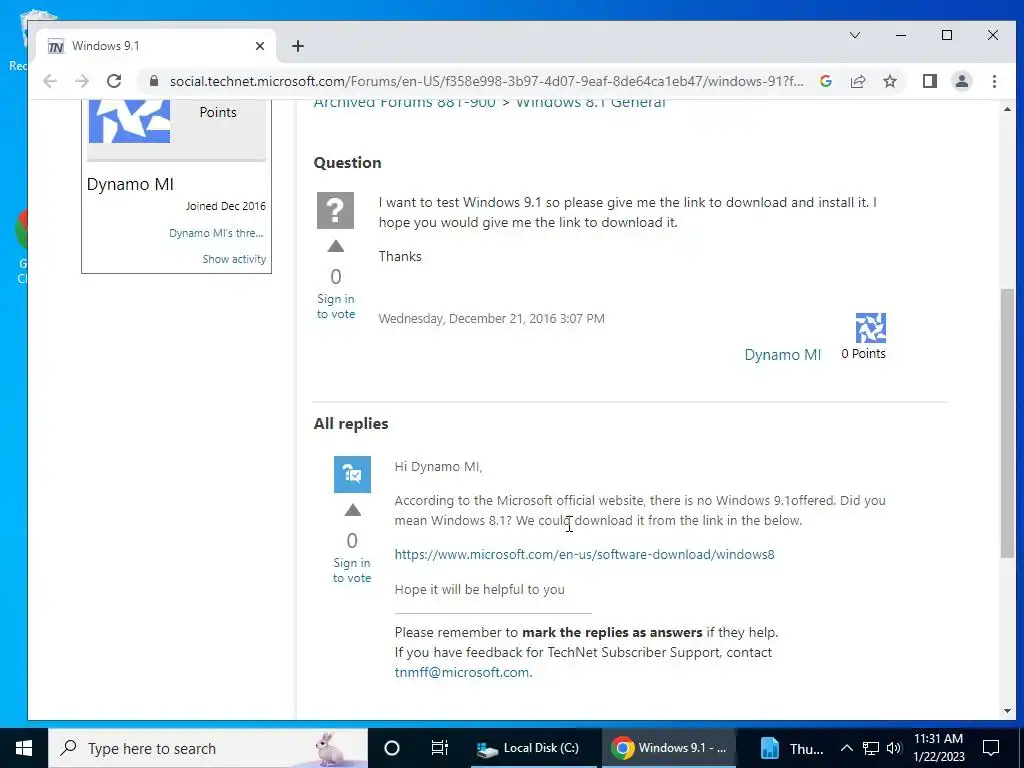Click the page scroll up arrow
This screenshot has width=1024, height=768.
click(x=1007, y=109)
